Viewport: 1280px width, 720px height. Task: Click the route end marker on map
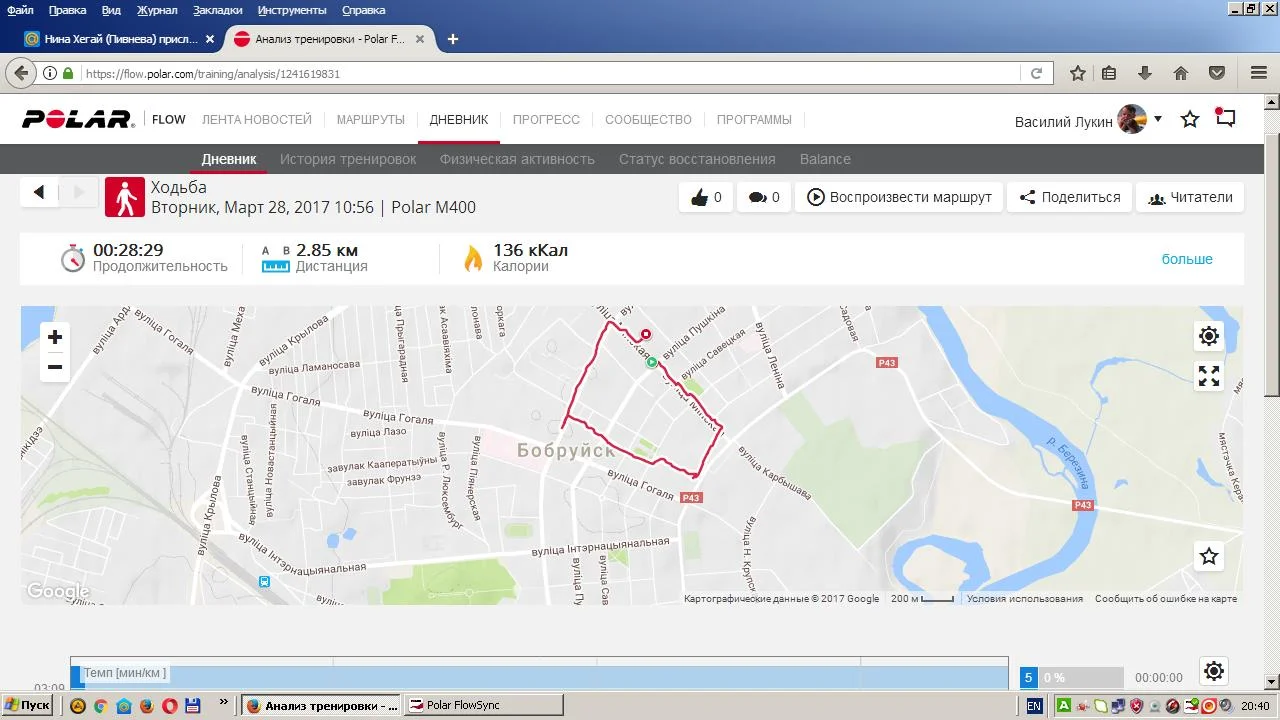click(x=646, y=335)
